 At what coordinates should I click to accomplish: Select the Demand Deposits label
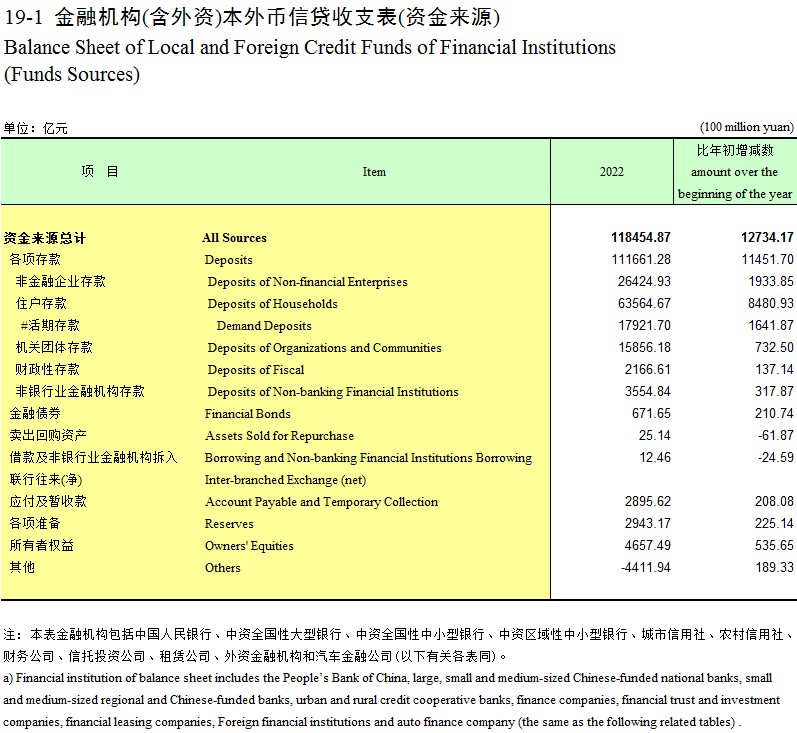pos(264,326)
